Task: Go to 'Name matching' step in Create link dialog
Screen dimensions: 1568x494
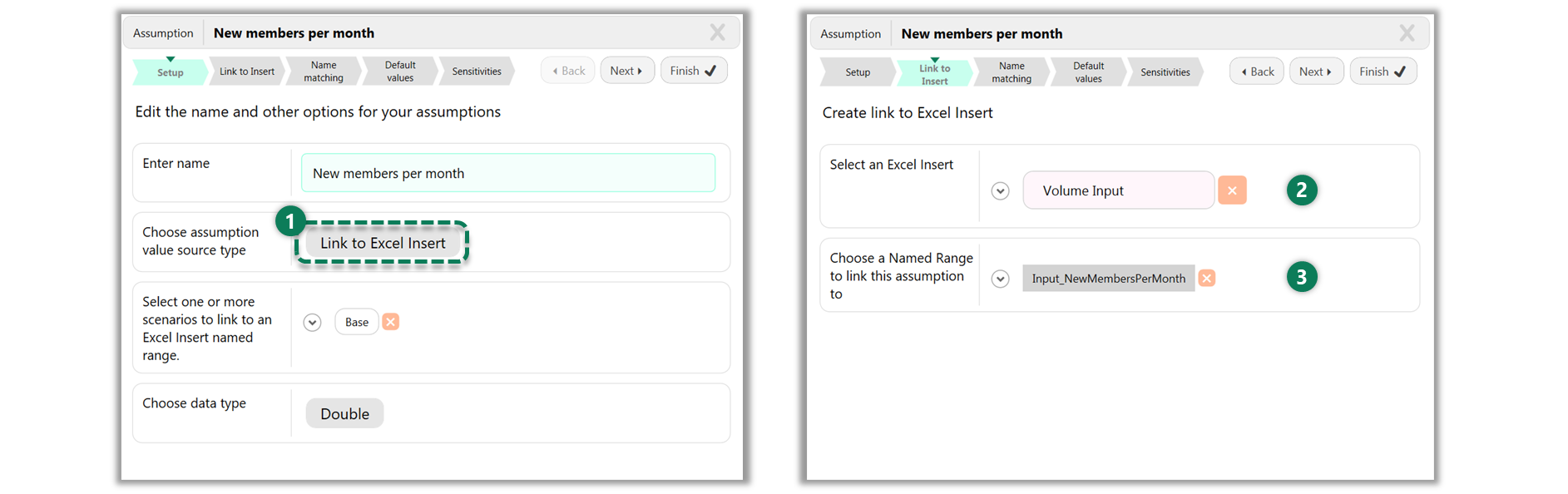Action: (1012, 72)
